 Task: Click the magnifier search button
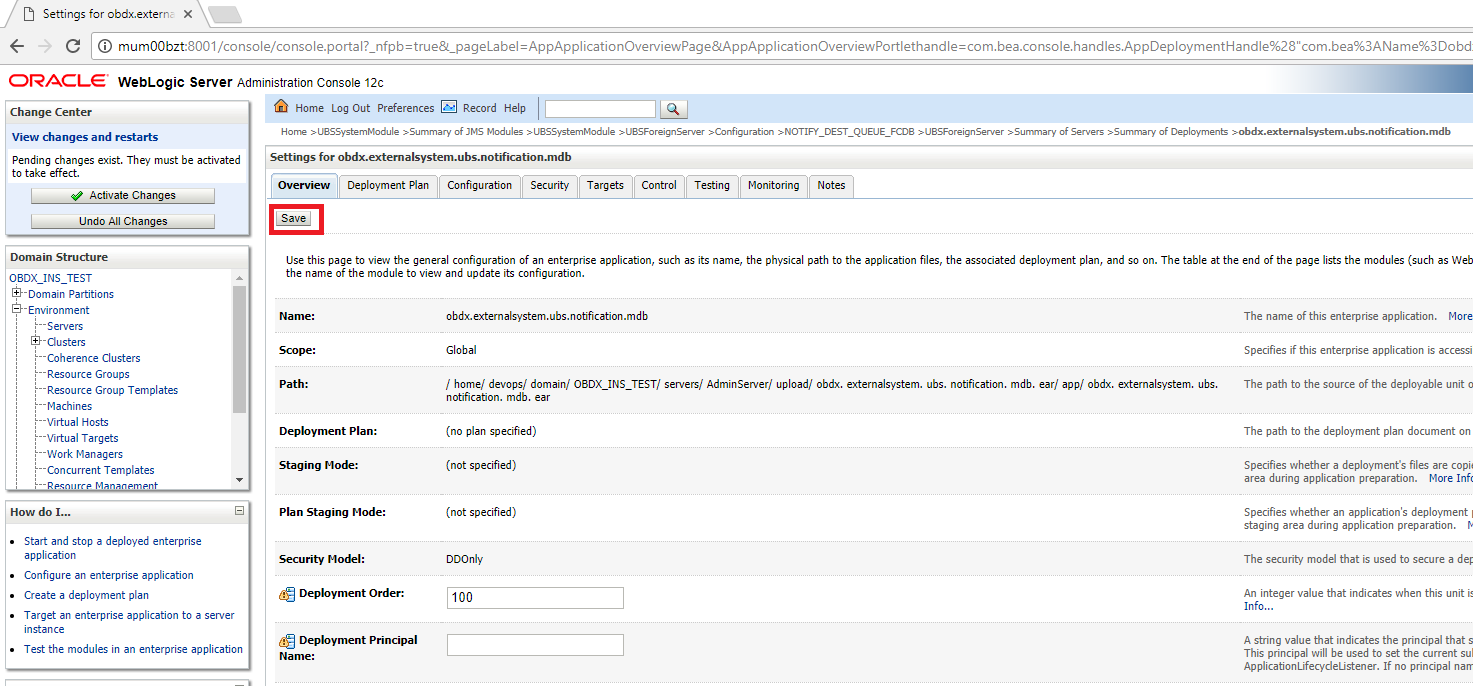(x=674, y=109)
